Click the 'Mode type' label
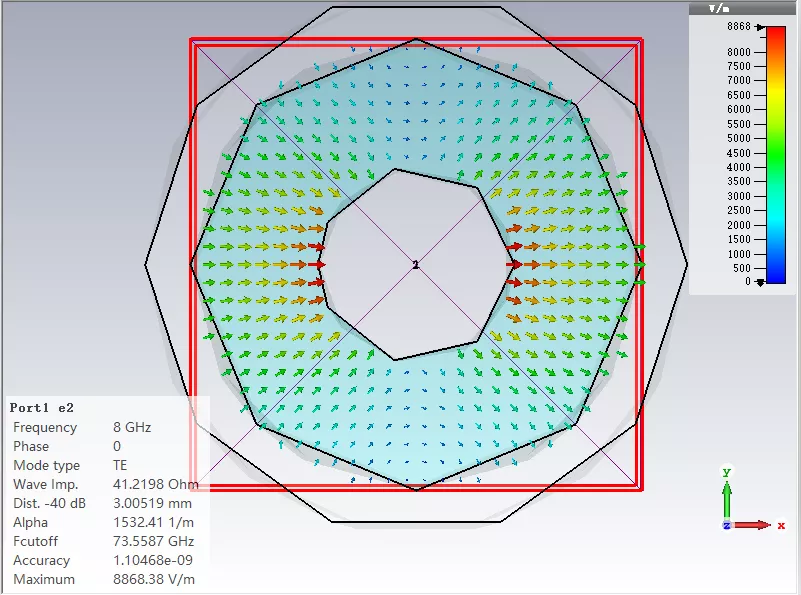Image resolution: width=801 pixels, height=595 pixels. click(x=46, y=465)
